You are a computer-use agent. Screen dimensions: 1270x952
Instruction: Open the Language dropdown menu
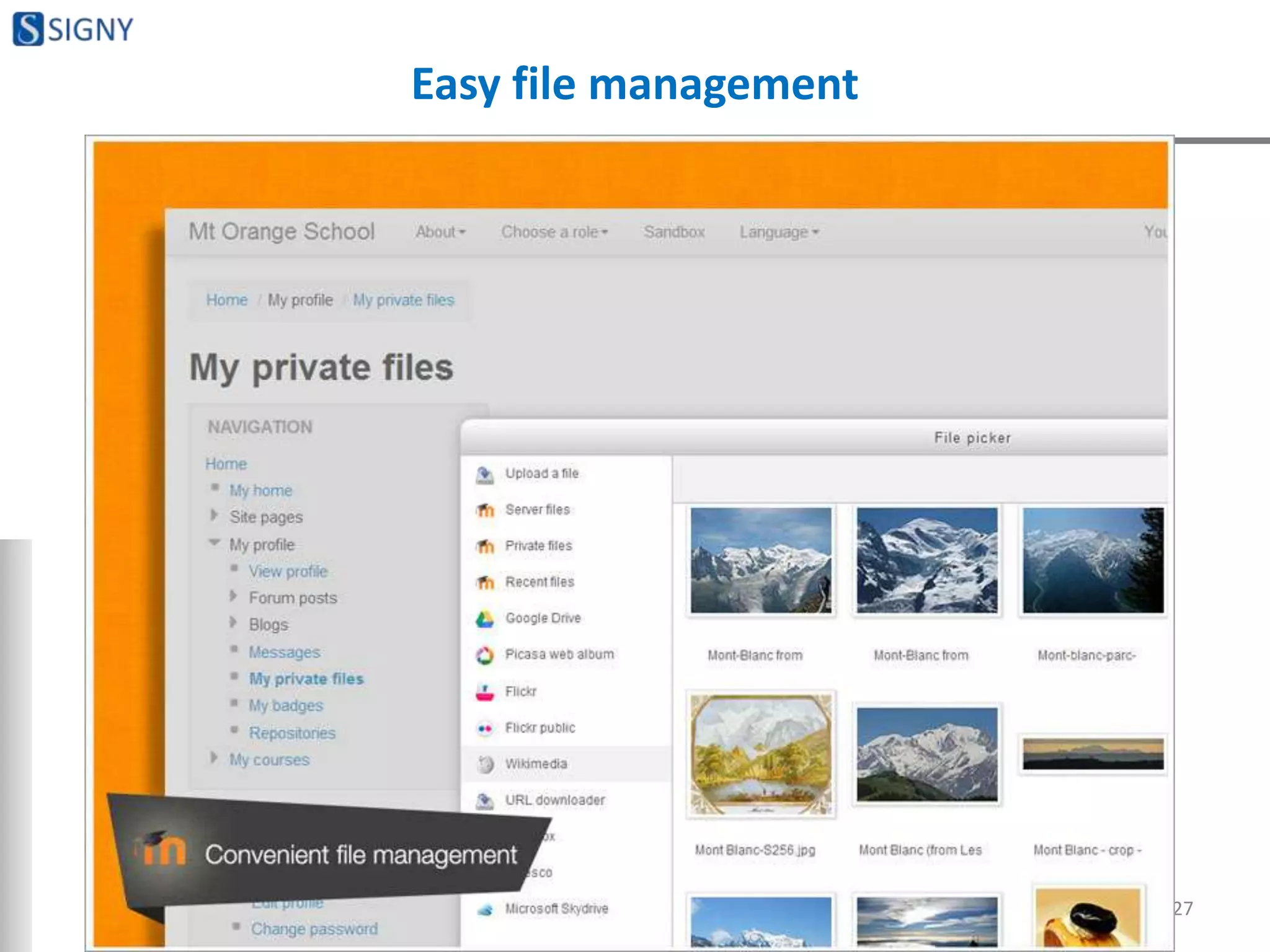(x=779, y=232)
